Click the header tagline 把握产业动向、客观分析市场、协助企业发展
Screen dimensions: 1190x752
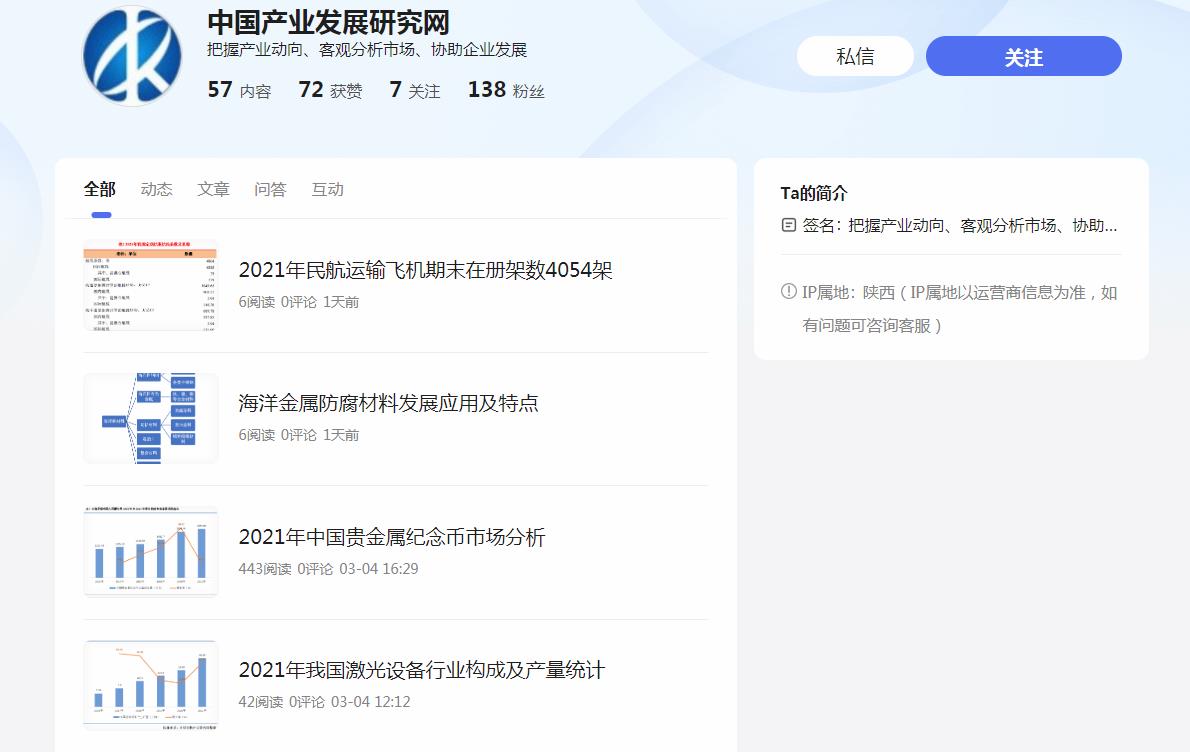(367, 50)
